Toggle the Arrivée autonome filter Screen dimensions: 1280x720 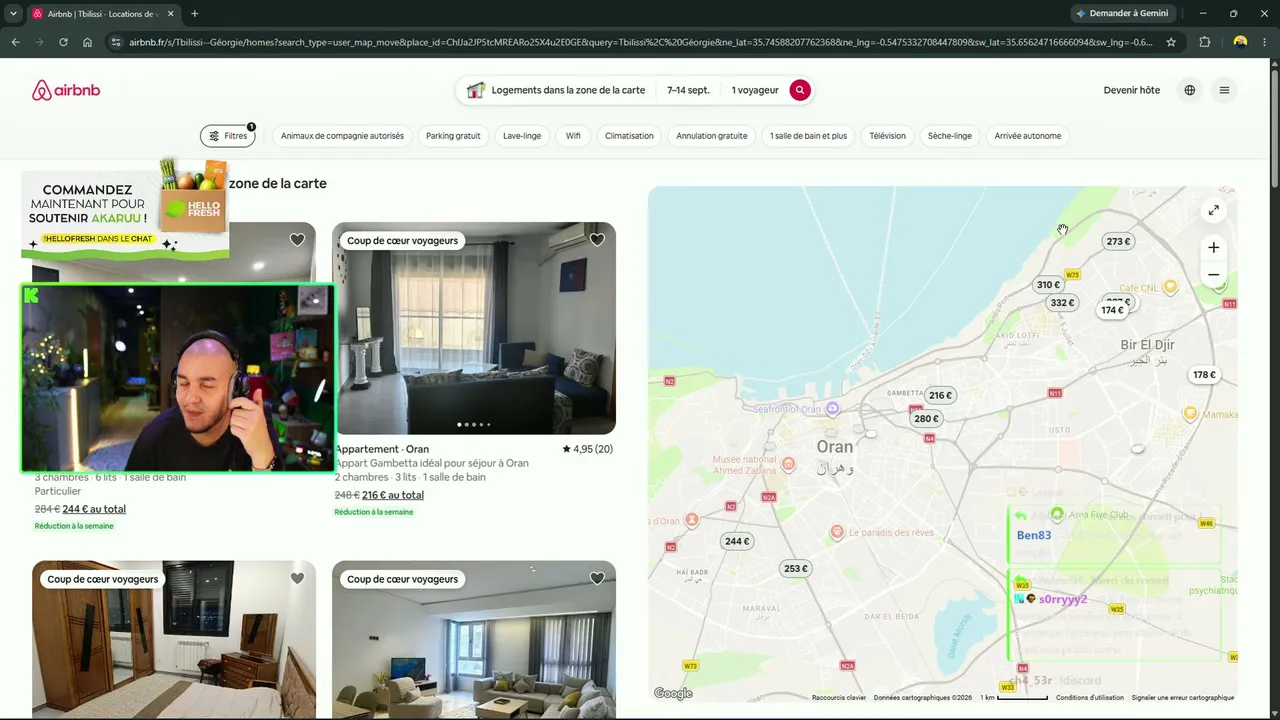[x=1028, y=136]
